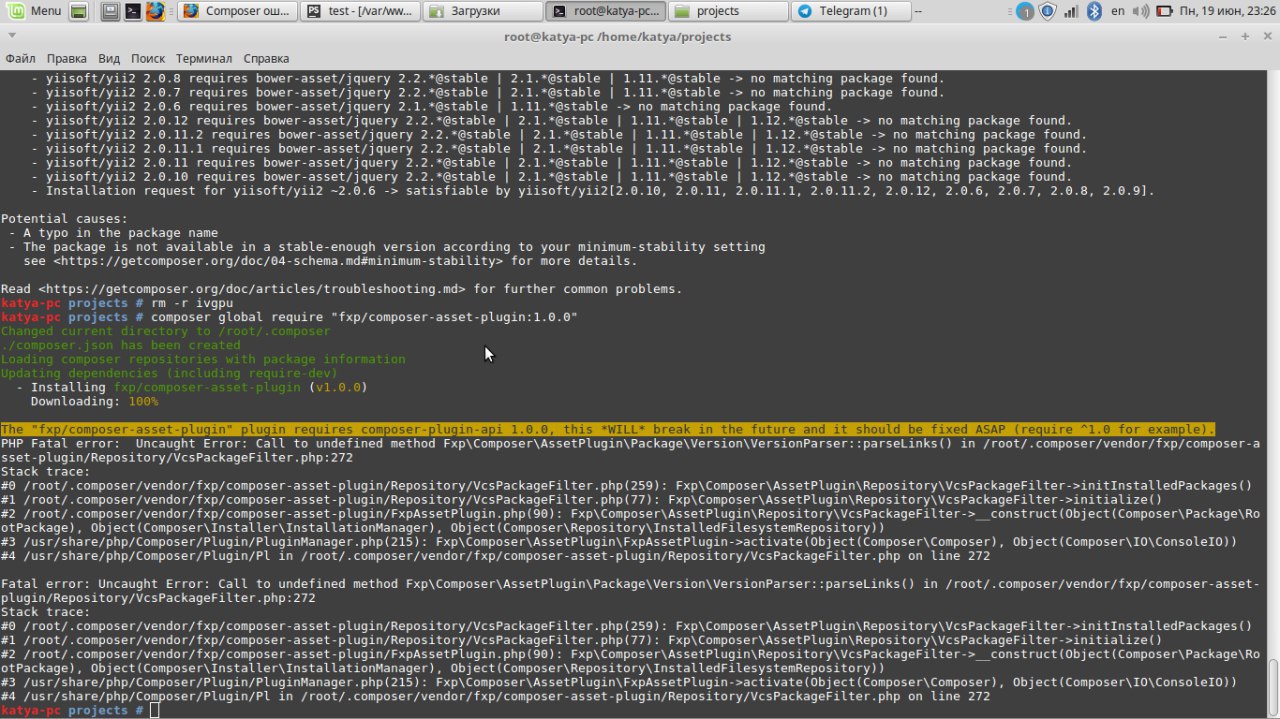The height and width of the screenshot is (719, 1280).
Task: Click the 'Installing fxp/composer-asset-plugin (v1.0.0)' line
Action: point(191,386)
